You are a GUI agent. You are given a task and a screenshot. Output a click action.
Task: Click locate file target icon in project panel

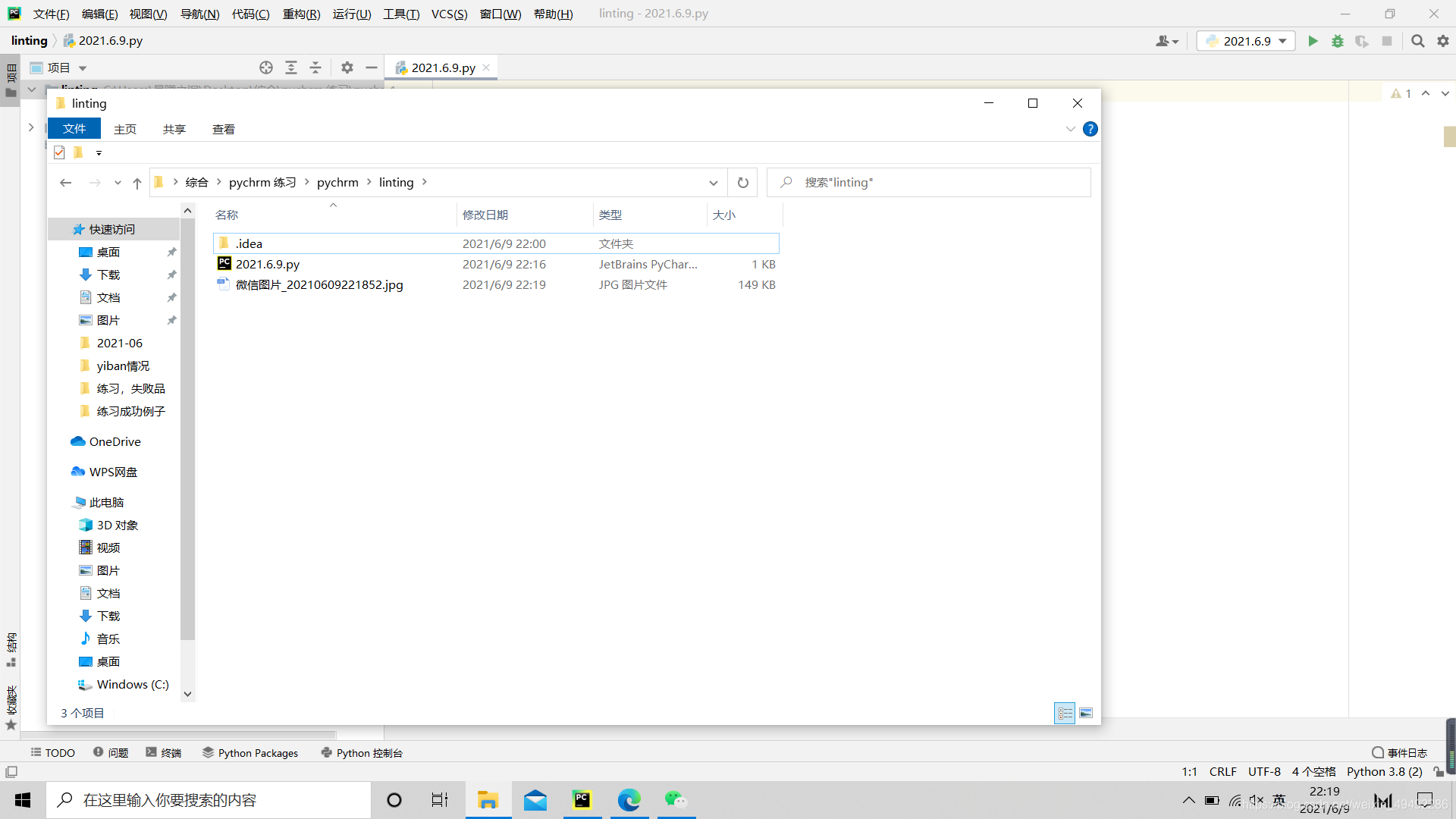click(x=266, y=67)
